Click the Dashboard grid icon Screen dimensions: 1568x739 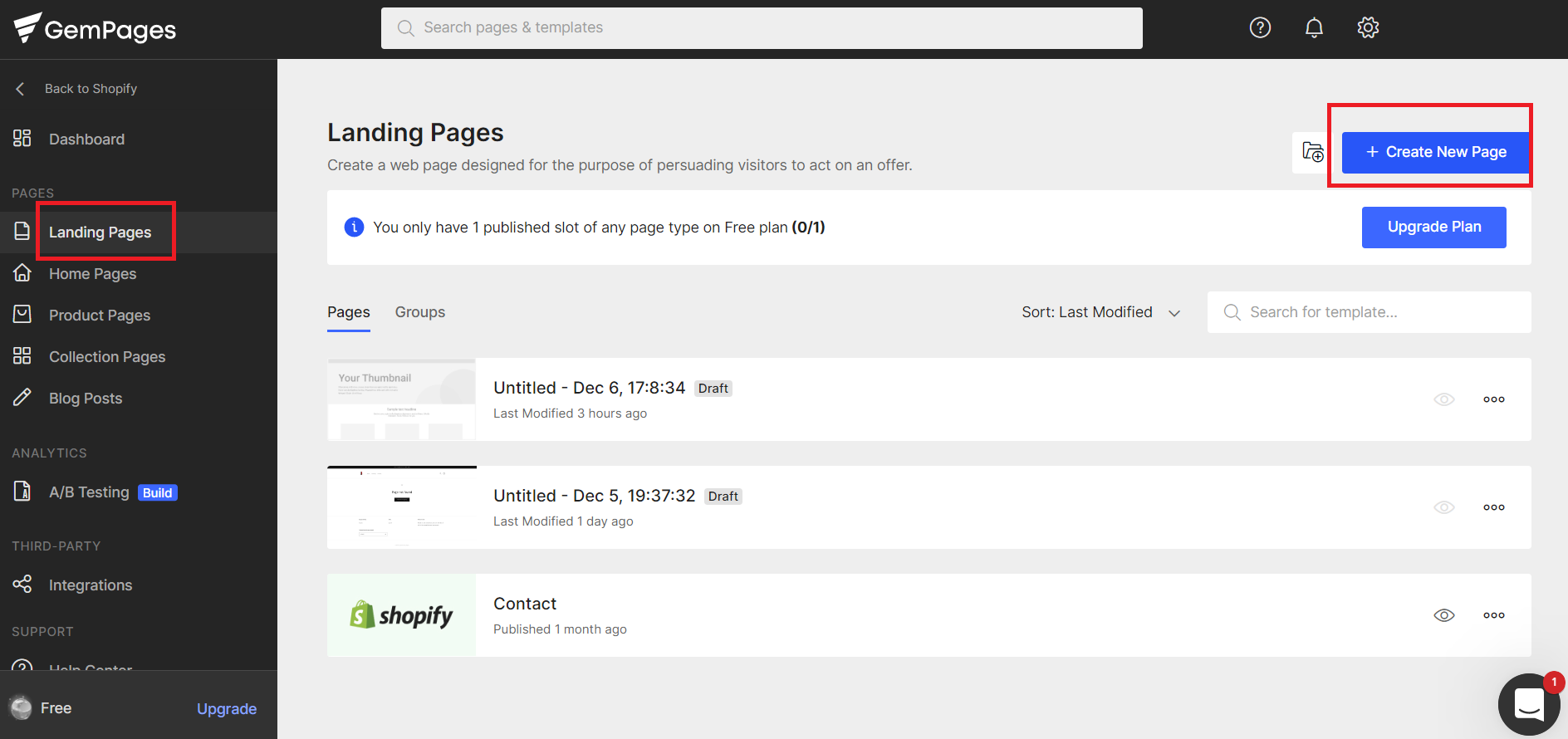pos(22,138)
